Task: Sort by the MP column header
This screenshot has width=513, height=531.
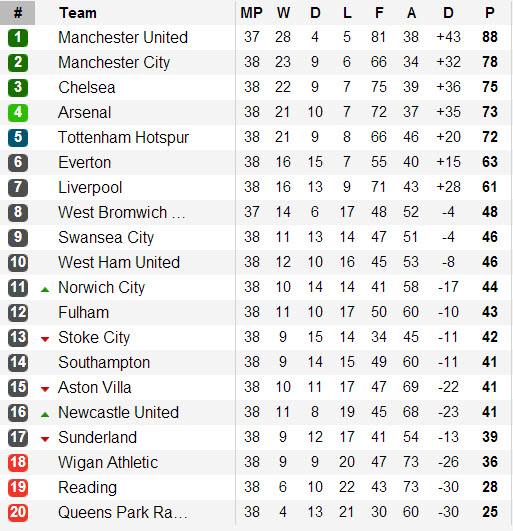Action: tap(252, 13)
